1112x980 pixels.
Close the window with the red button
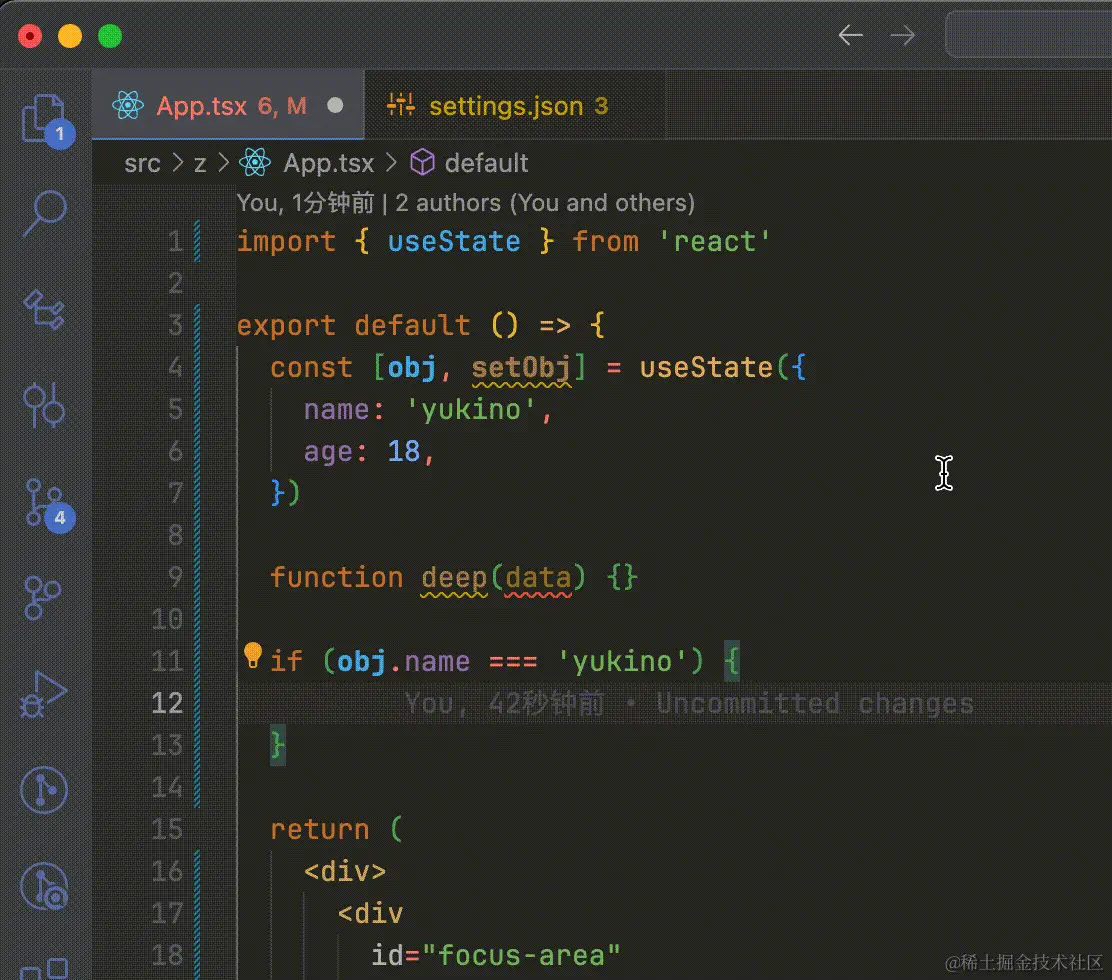(30, 36)
